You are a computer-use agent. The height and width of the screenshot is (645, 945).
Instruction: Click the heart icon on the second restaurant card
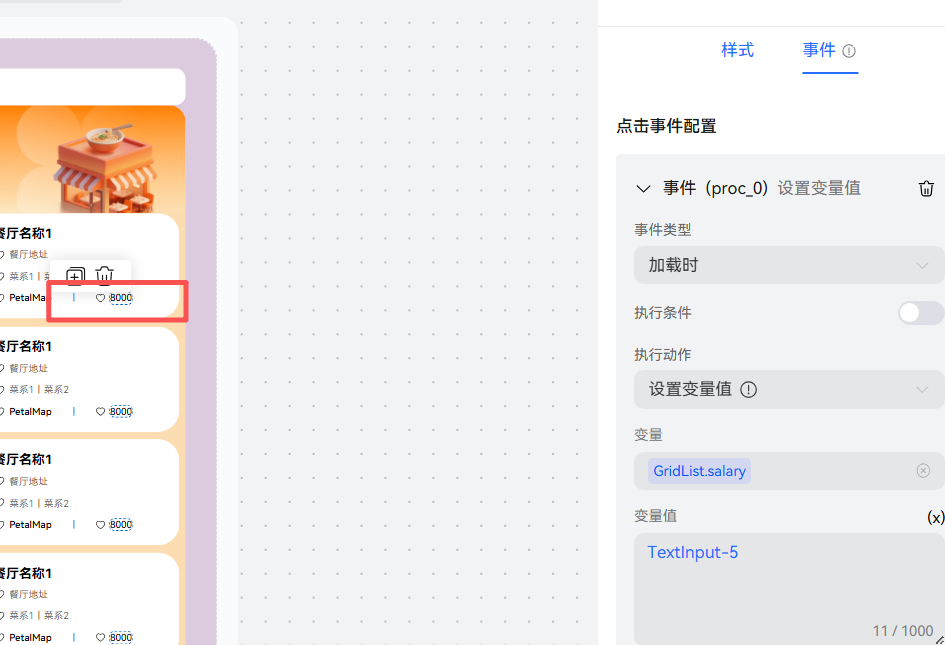tap(100, 411)
